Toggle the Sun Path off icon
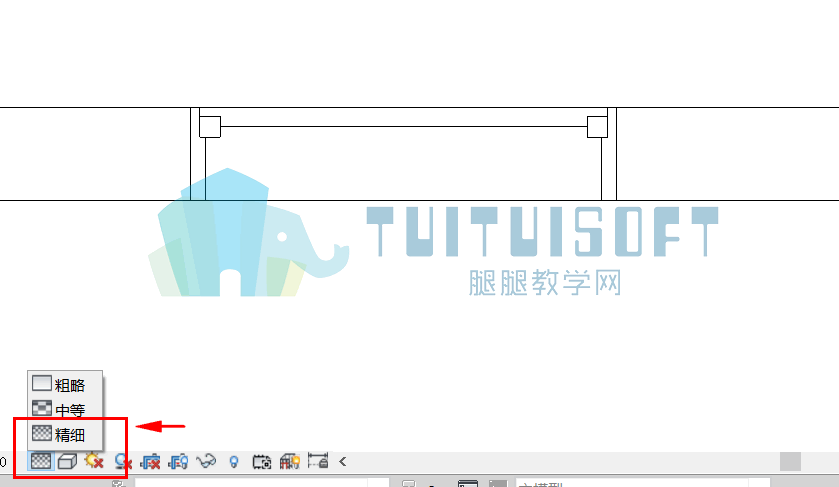Image resolution: width=839 pixels, height=487 pixels. click(x=94, y=461)
